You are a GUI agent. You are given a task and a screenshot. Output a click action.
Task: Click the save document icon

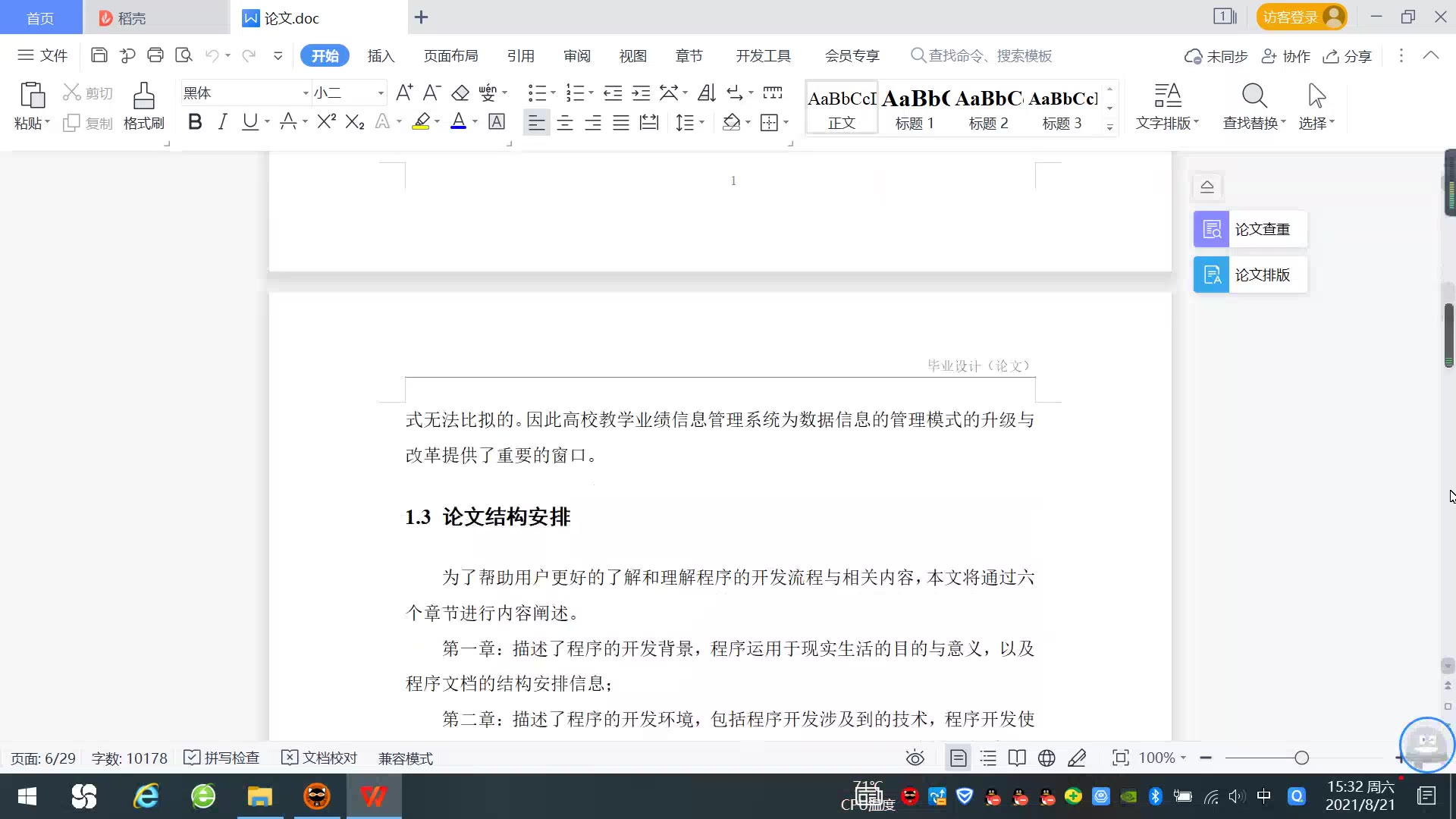[99, 55]
